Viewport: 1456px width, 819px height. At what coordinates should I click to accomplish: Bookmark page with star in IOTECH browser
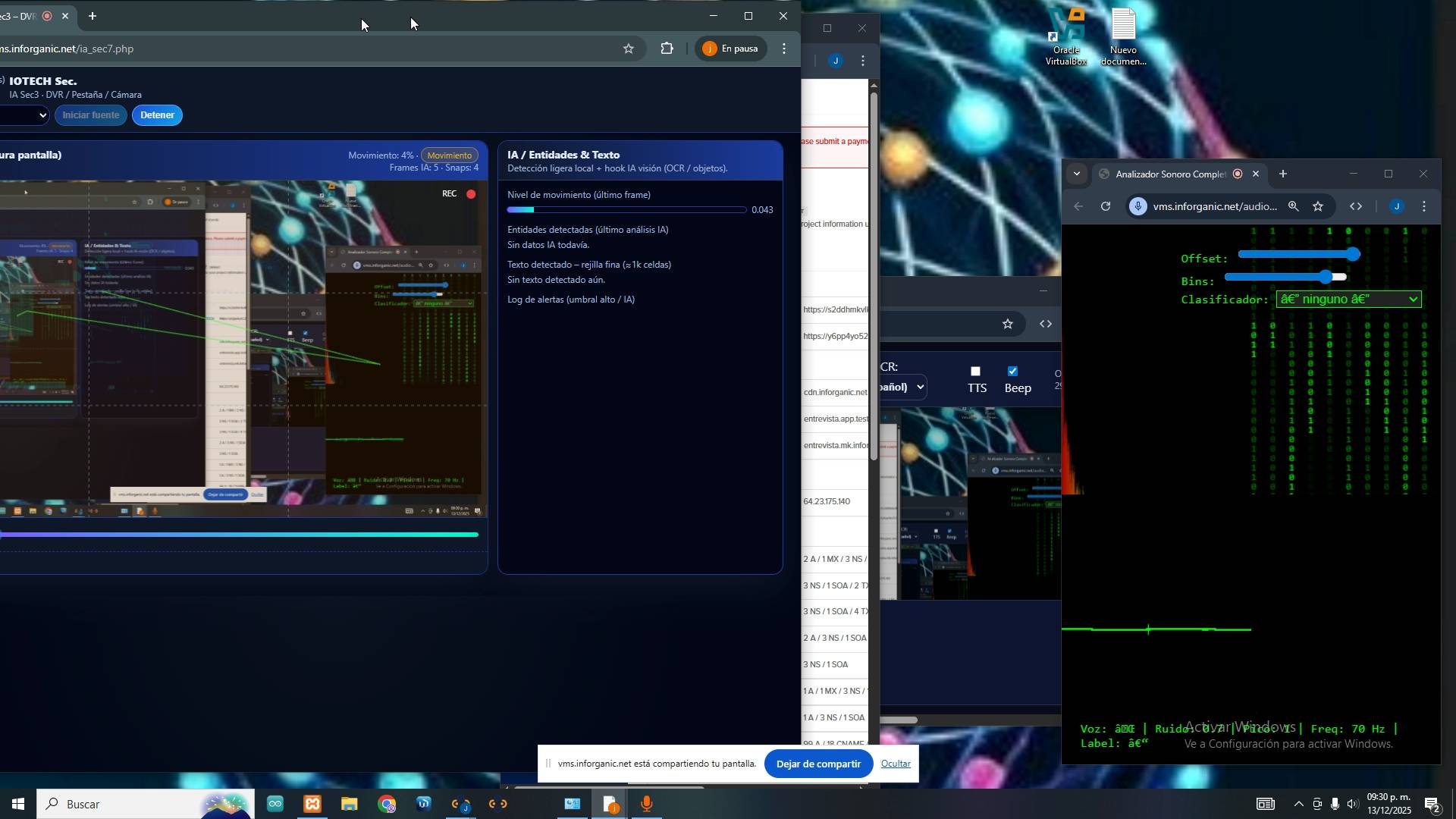click(x=628, y=49)
